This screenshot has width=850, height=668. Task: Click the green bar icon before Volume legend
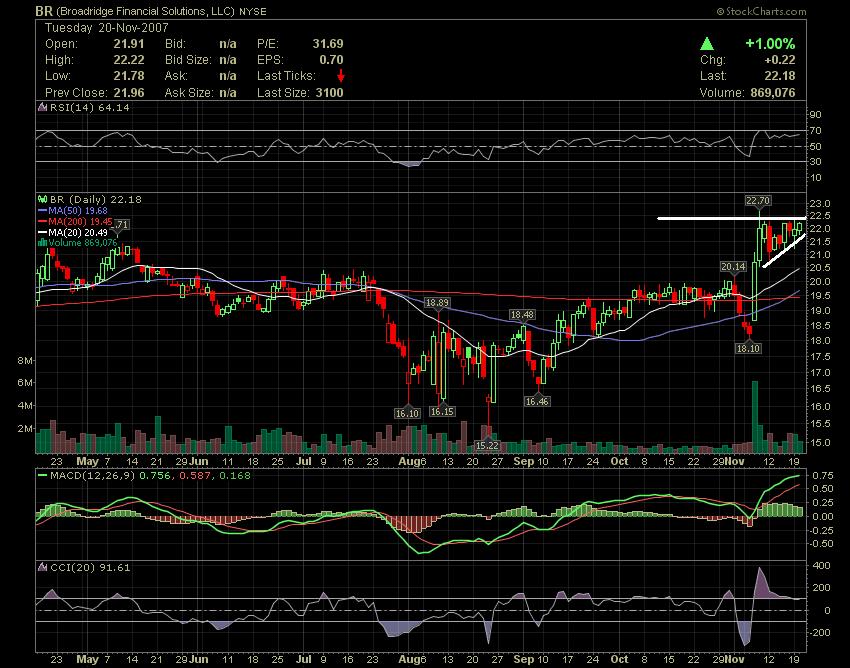42,243
